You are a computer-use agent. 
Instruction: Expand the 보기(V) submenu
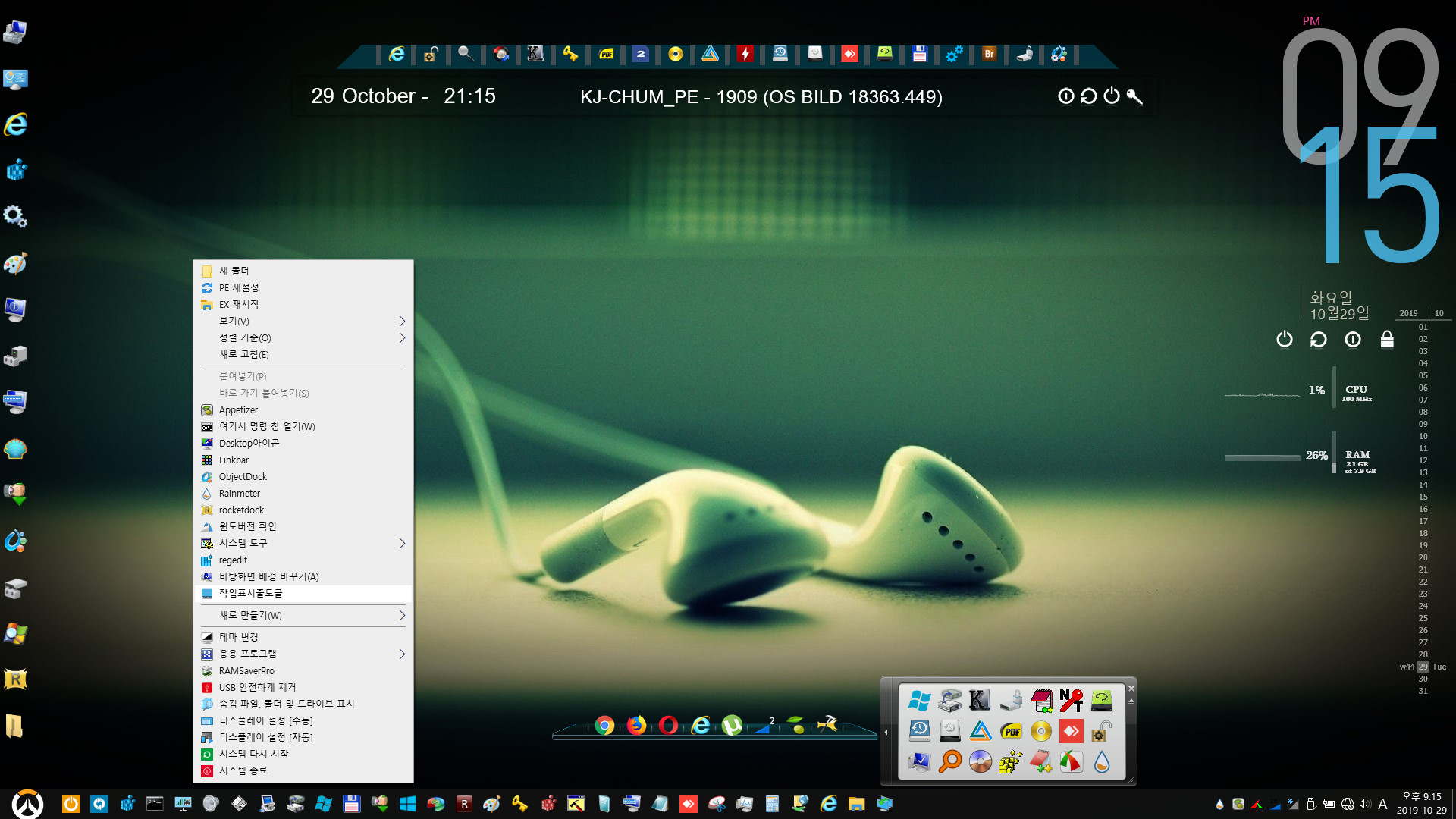303,321
